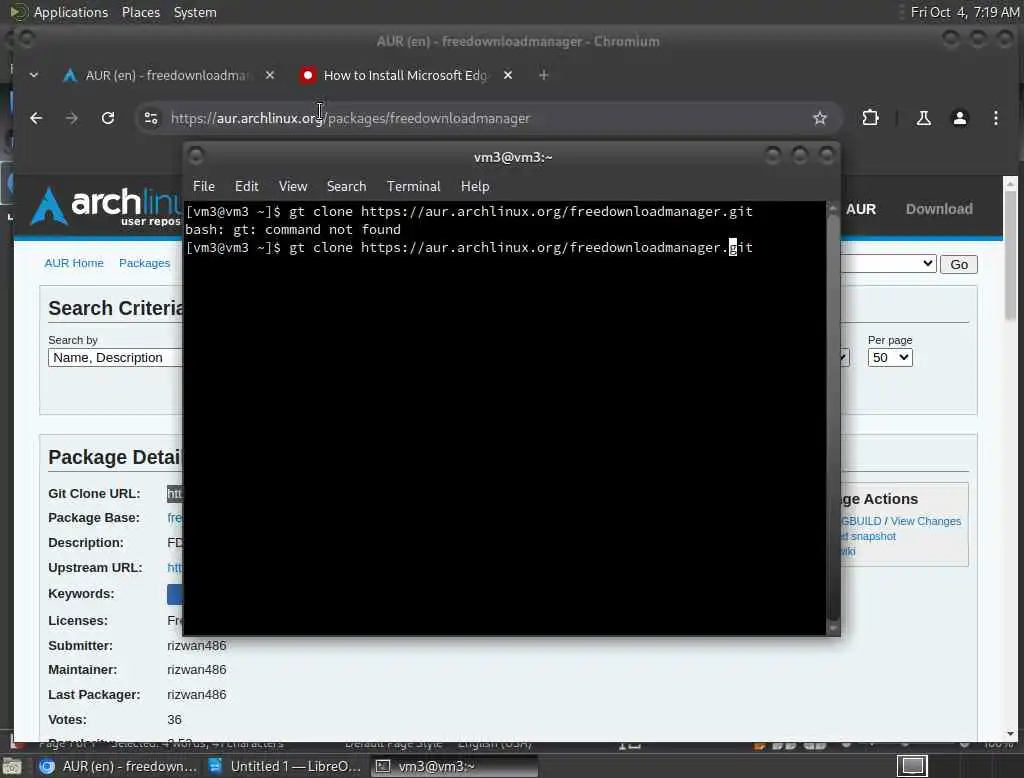Image resolution: width=1024 pixels, height=778 pixels.
Task: Bookmark this page with star icon
Action: pos(820,118)
